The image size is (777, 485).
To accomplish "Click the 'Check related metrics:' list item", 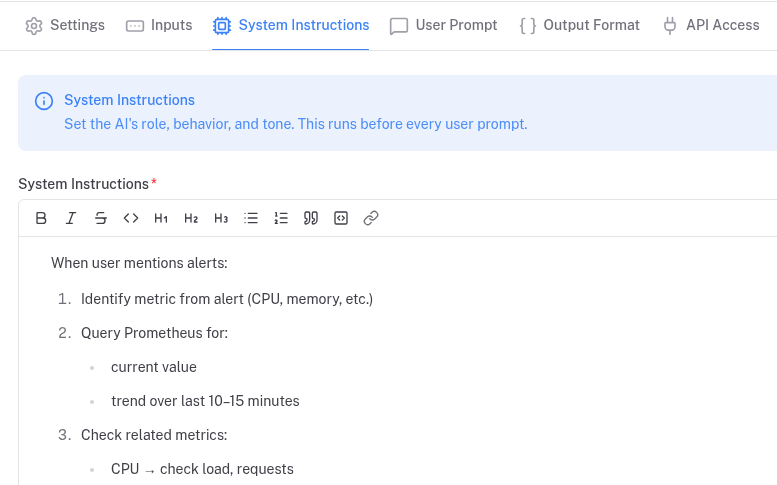I will pyautogui.click(x=154, y=435).
